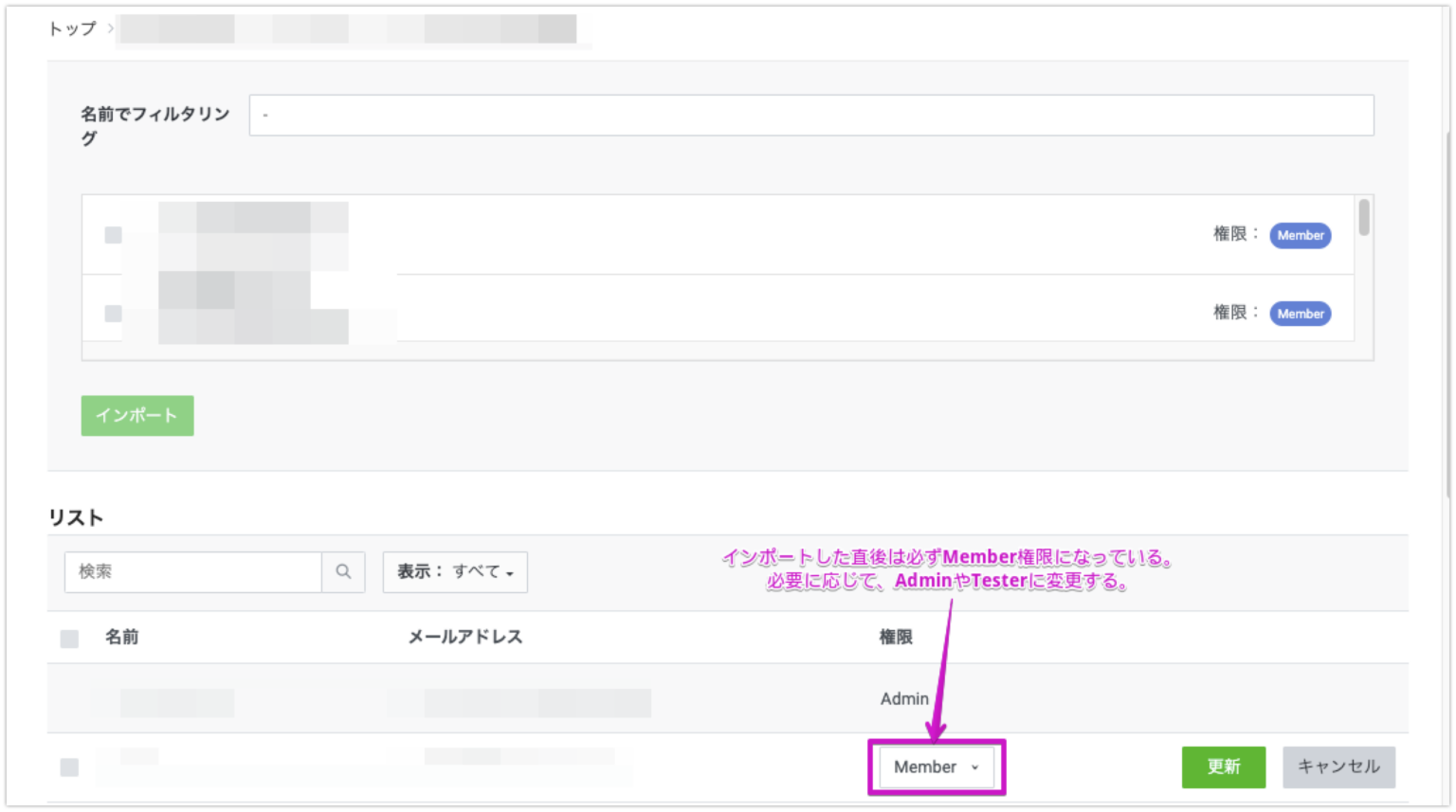Open the 表示:すべて display filter dropdown
Viewport: 1456px width, 812px height.
point(455,572)
